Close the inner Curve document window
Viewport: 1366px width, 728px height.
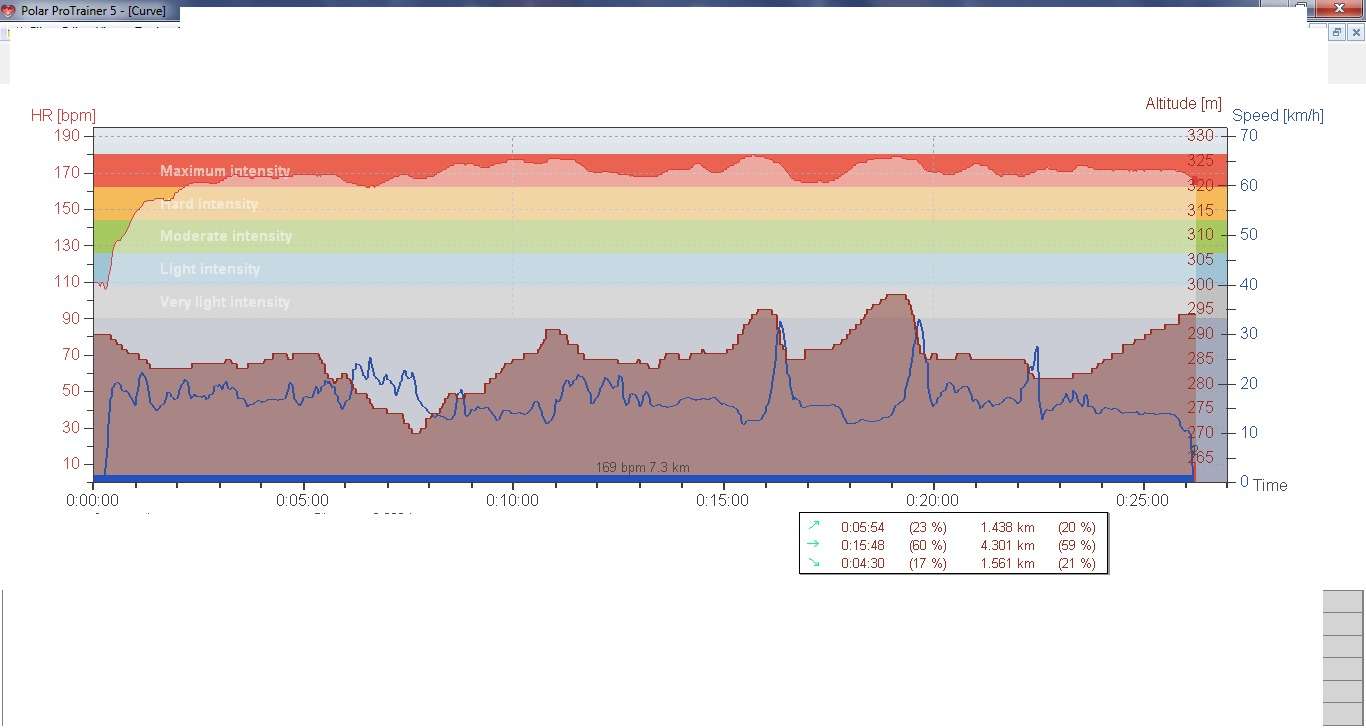(x=1356, y=32)
